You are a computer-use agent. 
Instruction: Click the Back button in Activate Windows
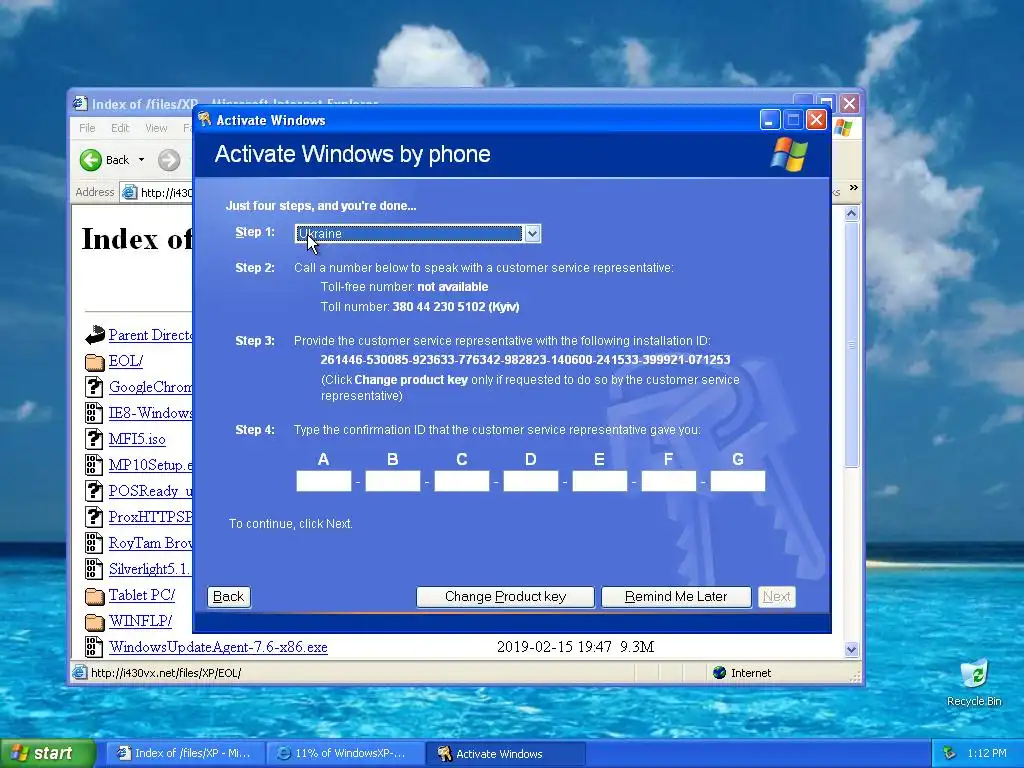tap(229, 596)
